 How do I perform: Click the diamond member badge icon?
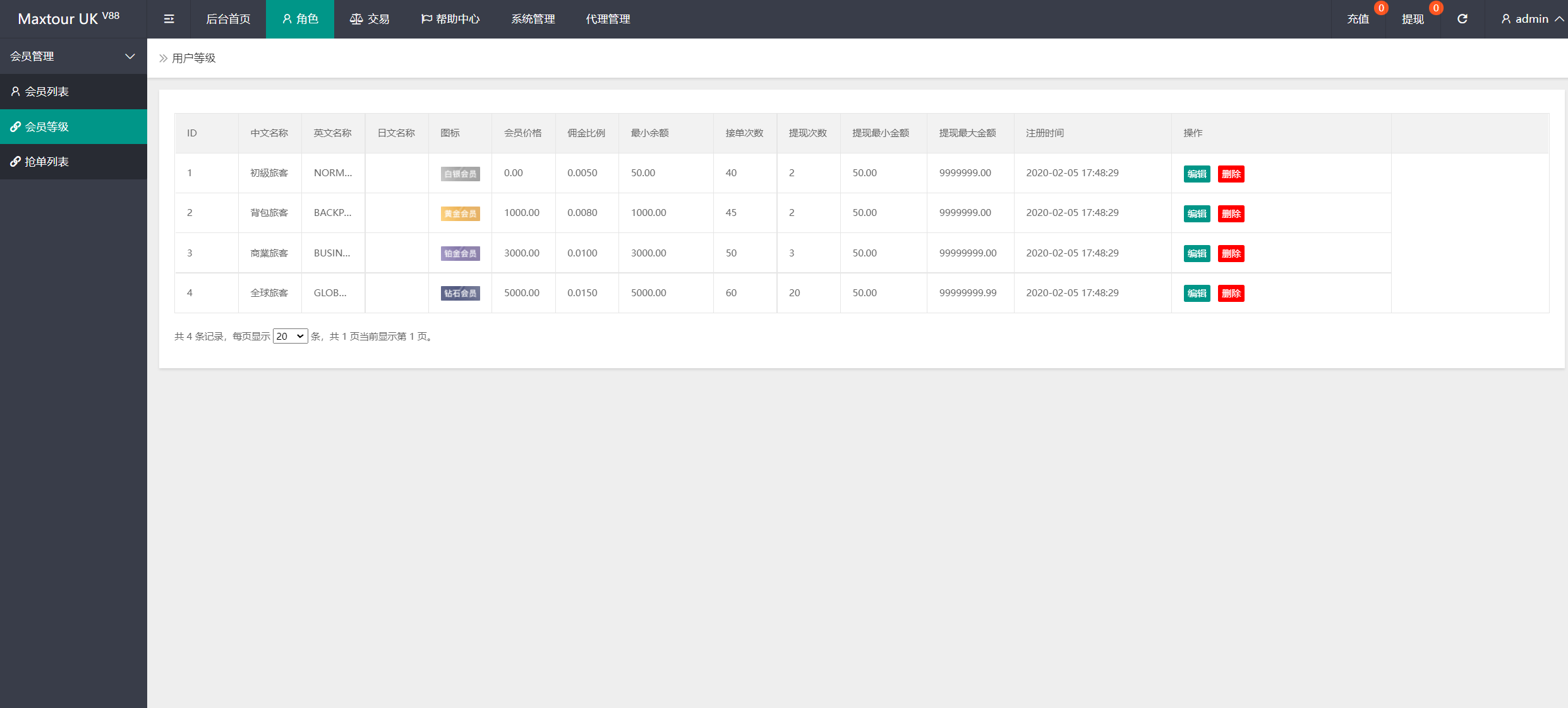click(460, 293)
